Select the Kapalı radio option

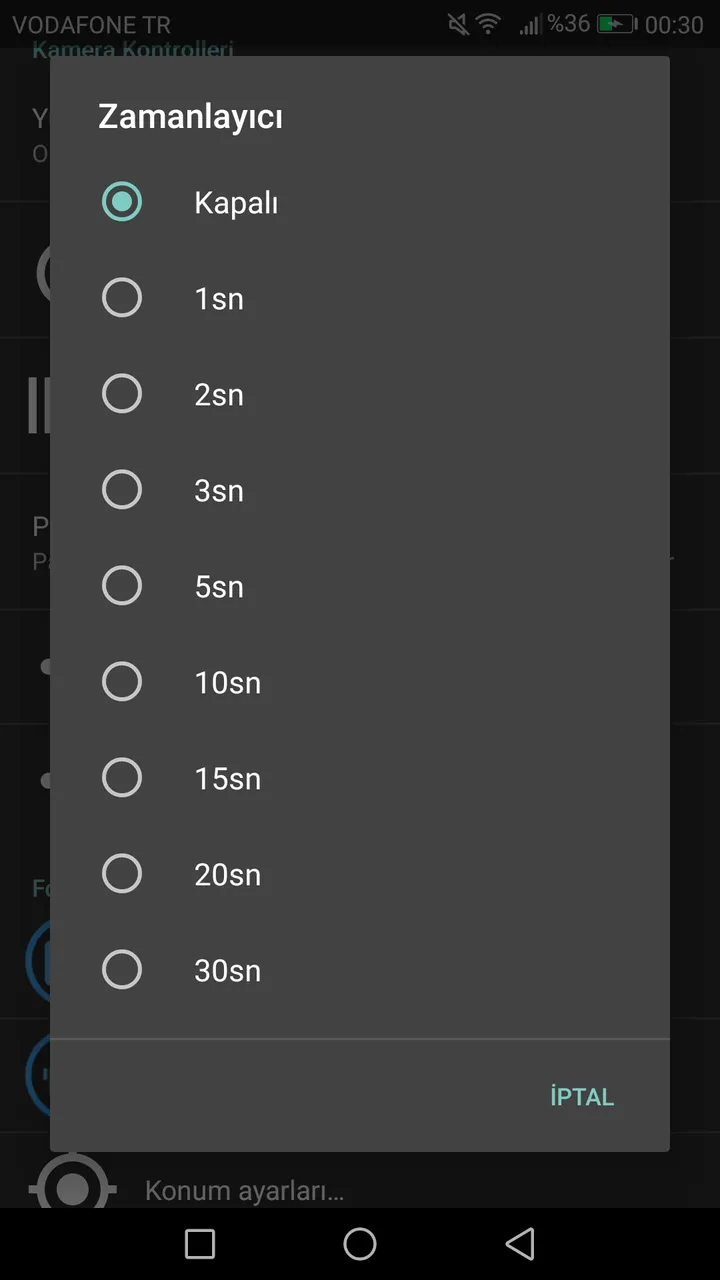[x=360, y=202]
